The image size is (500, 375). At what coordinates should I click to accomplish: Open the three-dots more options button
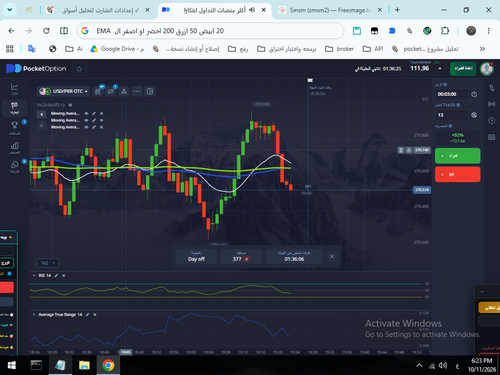pos(137,91)
